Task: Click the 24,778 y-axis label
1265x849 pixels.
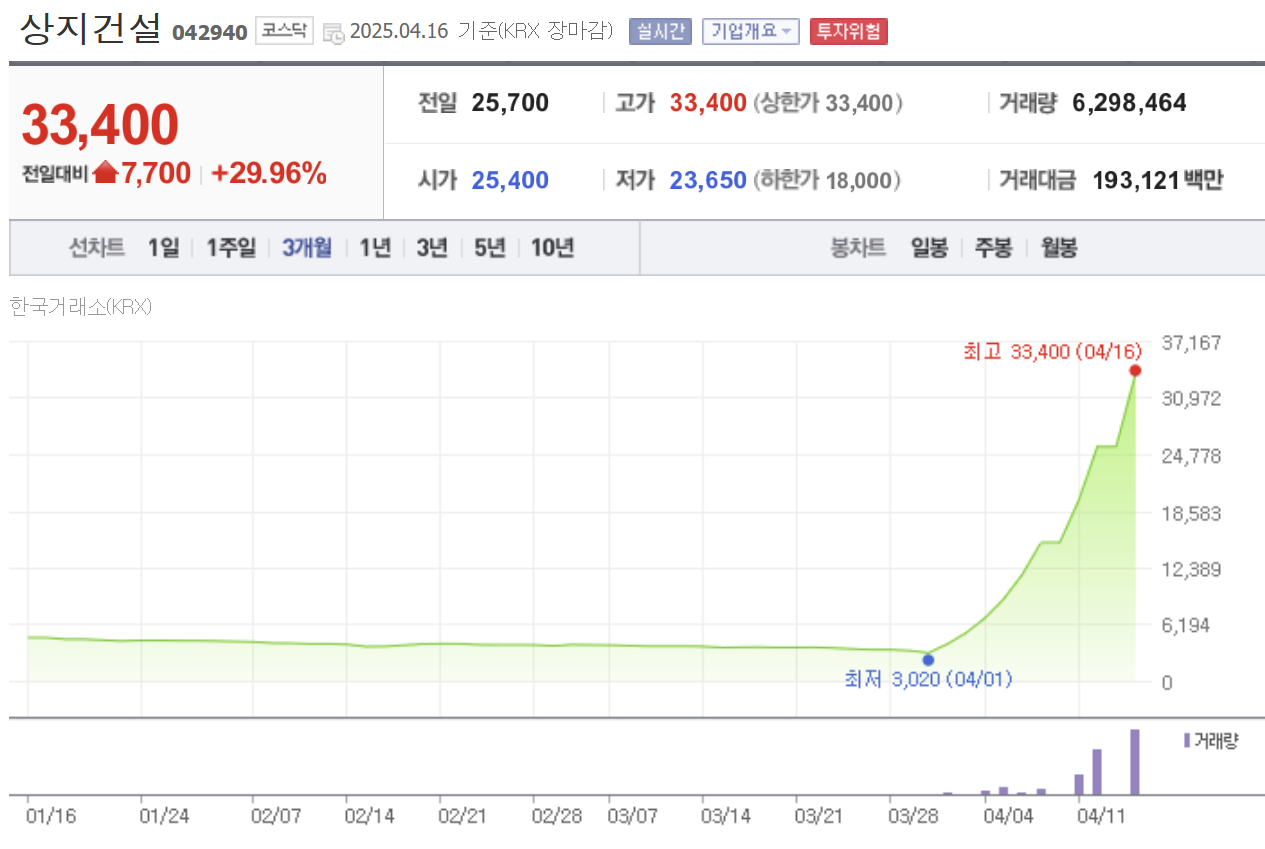Action: 1190,456
